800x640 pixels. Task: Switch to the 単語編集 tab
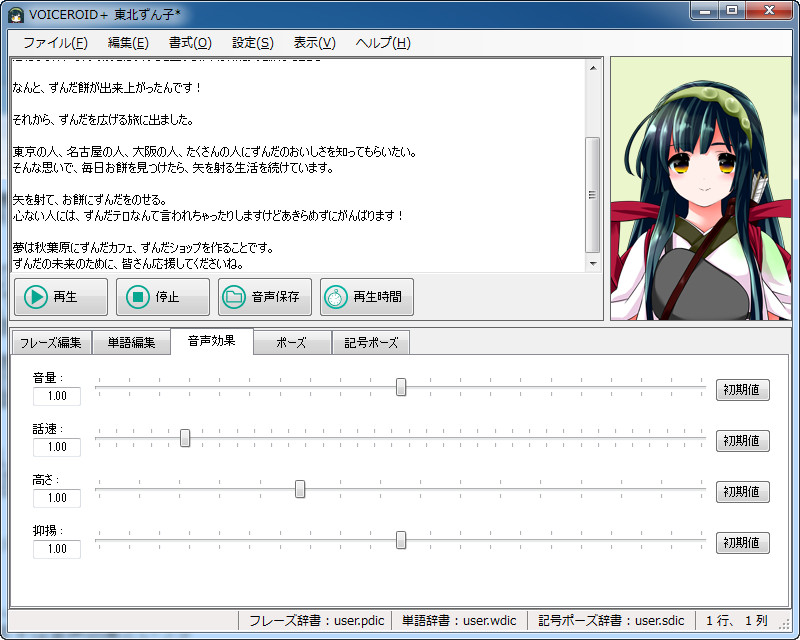pyautogui.click(x=131, y=342)
